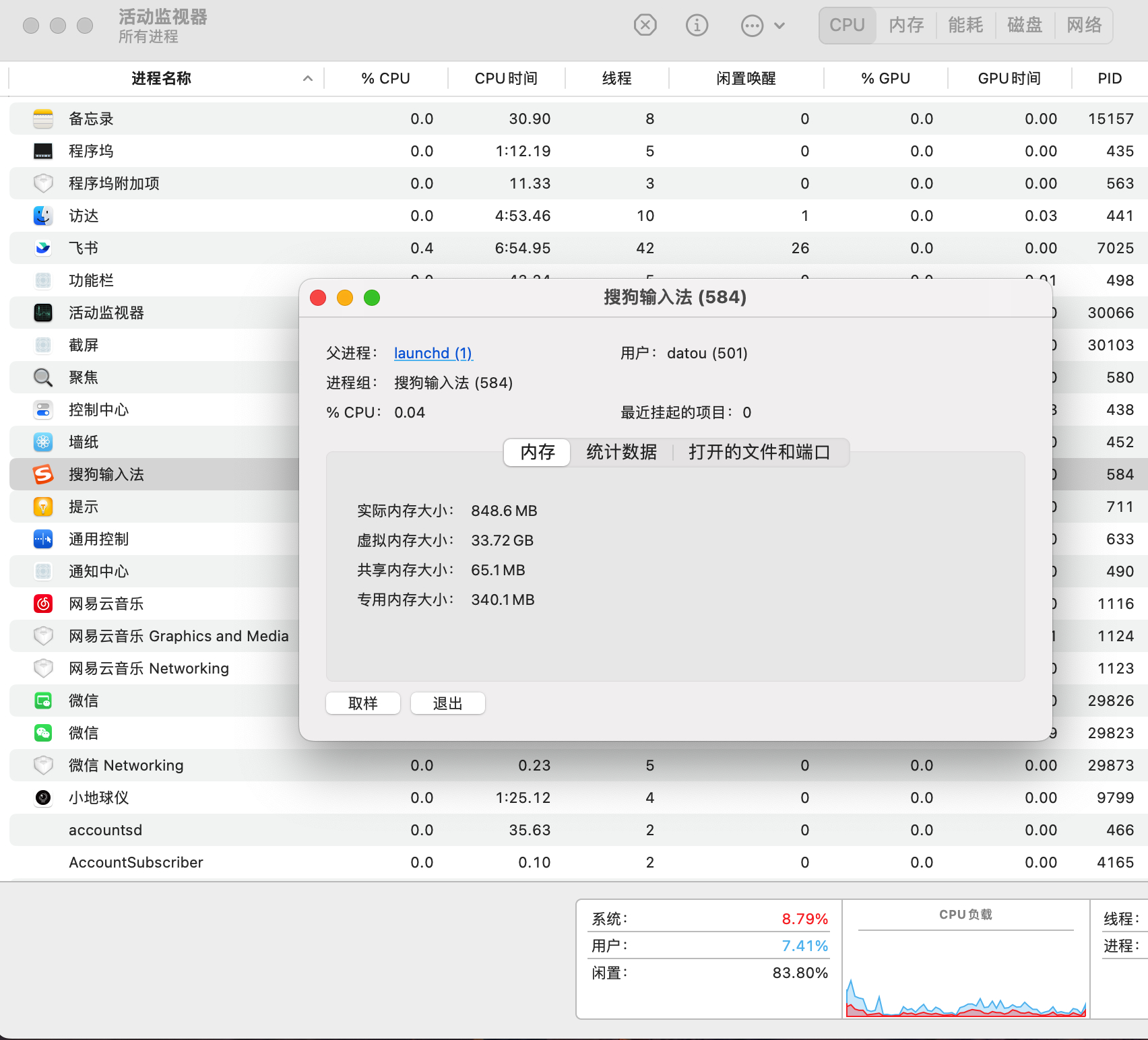Click the 聚焦 magnifier icon

[43, 377]
